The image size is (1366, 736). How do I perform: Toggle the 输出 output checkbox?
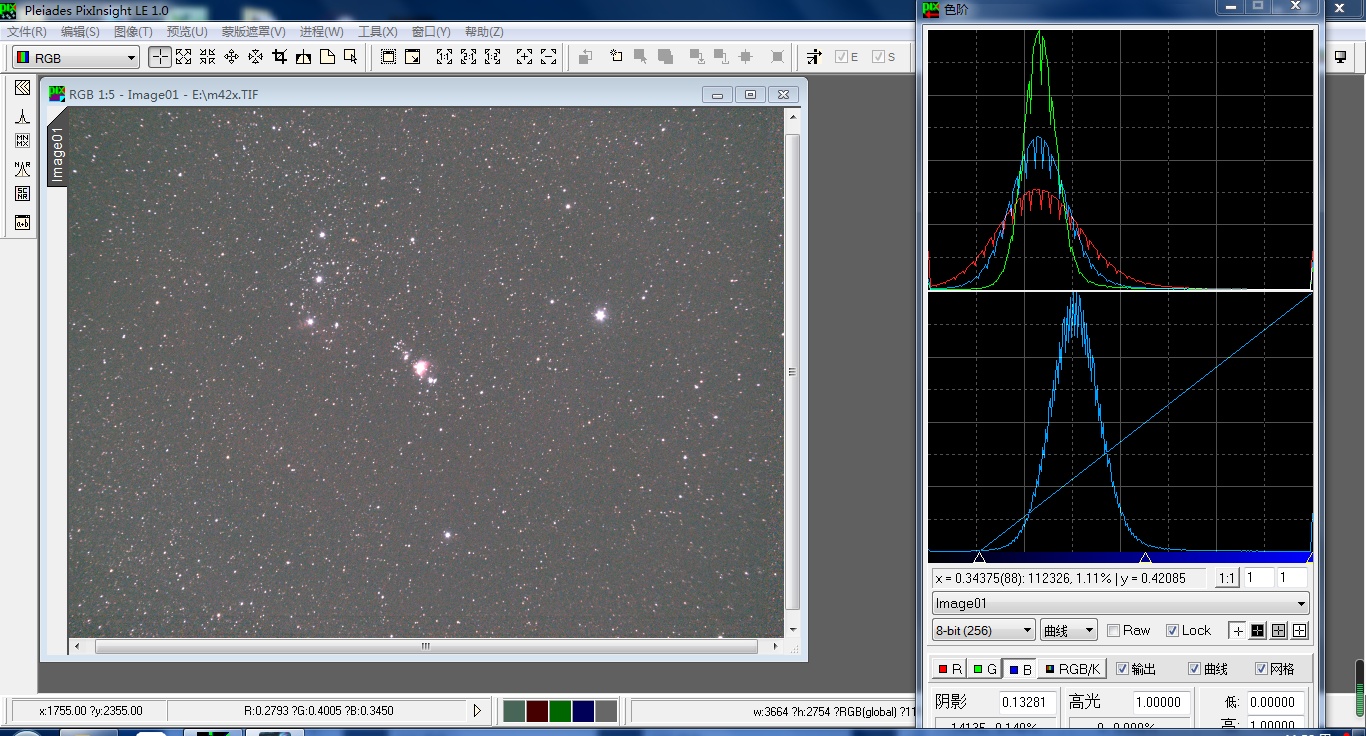[1122, 669]
